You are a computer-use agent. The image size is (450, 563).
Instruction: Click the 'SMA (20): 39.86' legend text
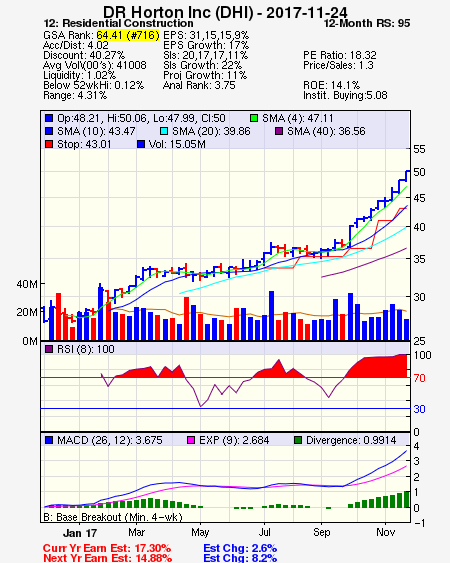pos(211,131)
